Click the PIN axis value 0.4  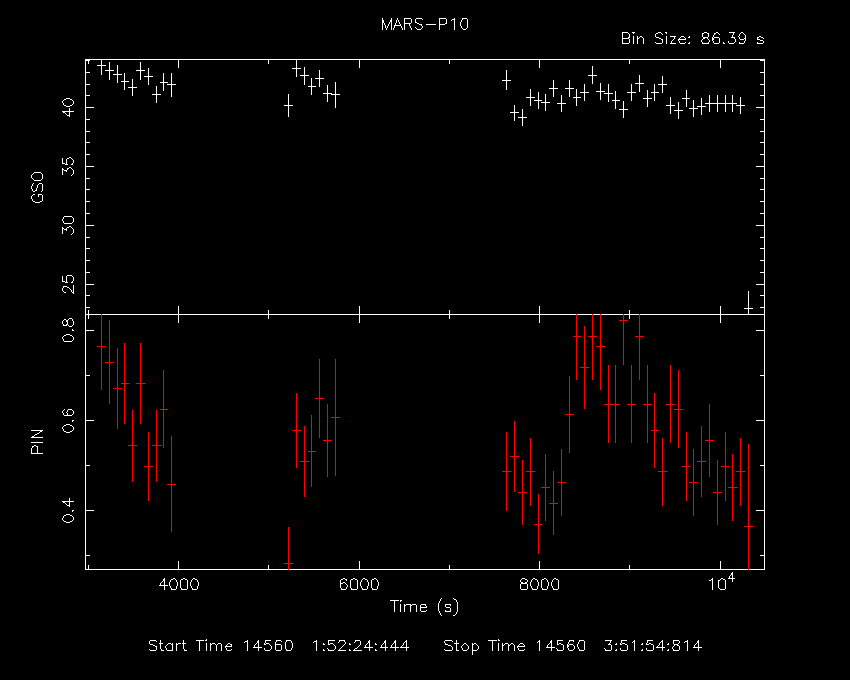[69, 510]
